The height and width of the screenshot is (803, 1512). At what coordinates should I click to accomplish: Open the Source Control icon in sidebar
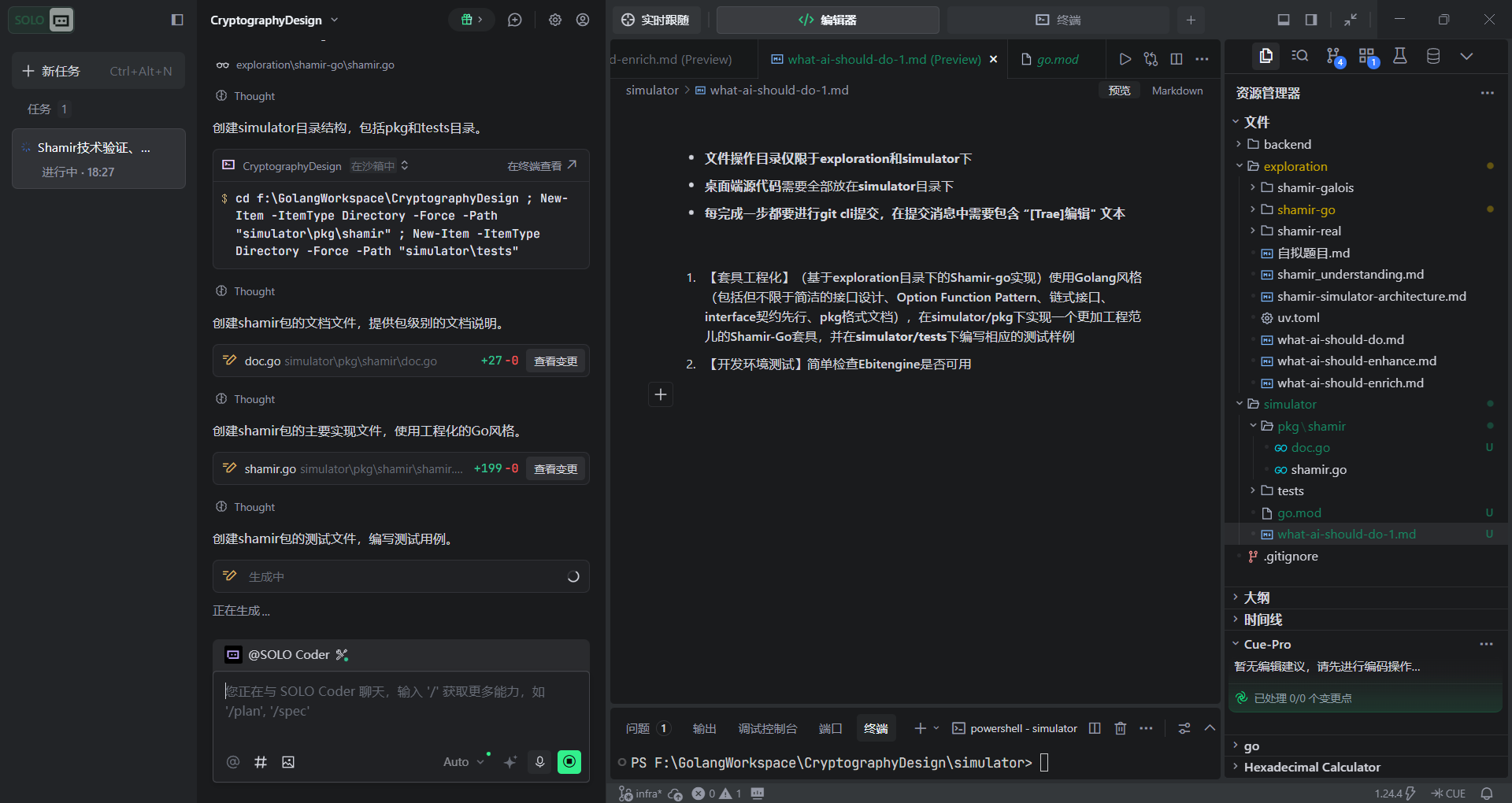coord(1334,57)
